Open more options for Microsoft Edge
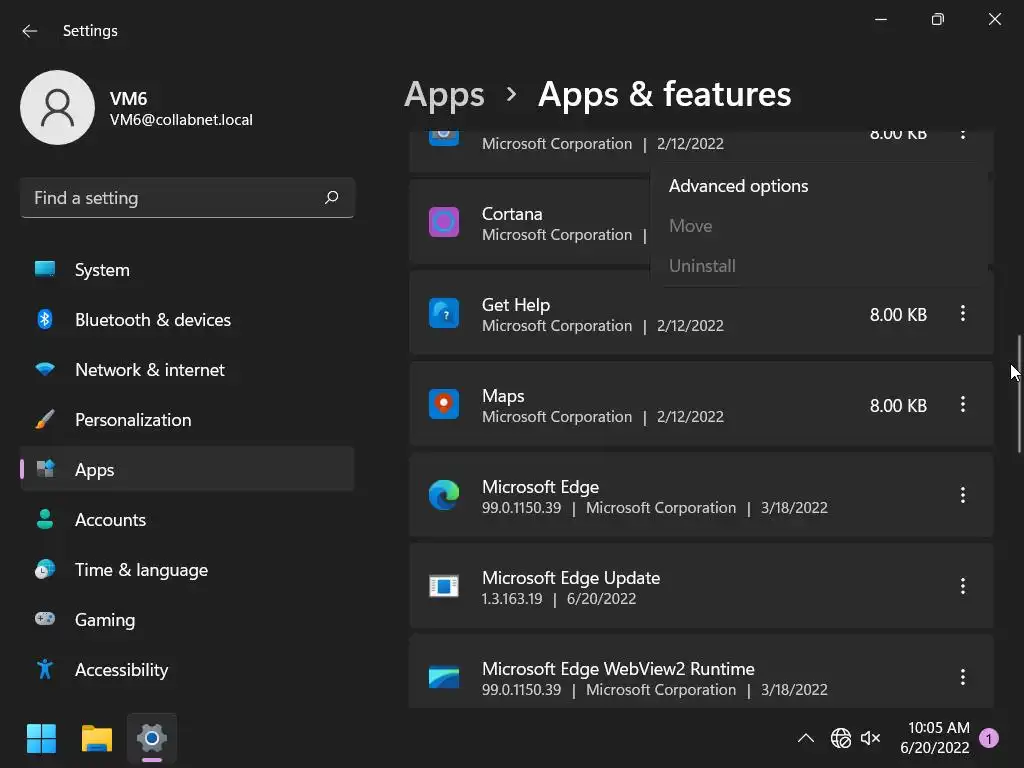1024x768 pixels. [962, 495]
